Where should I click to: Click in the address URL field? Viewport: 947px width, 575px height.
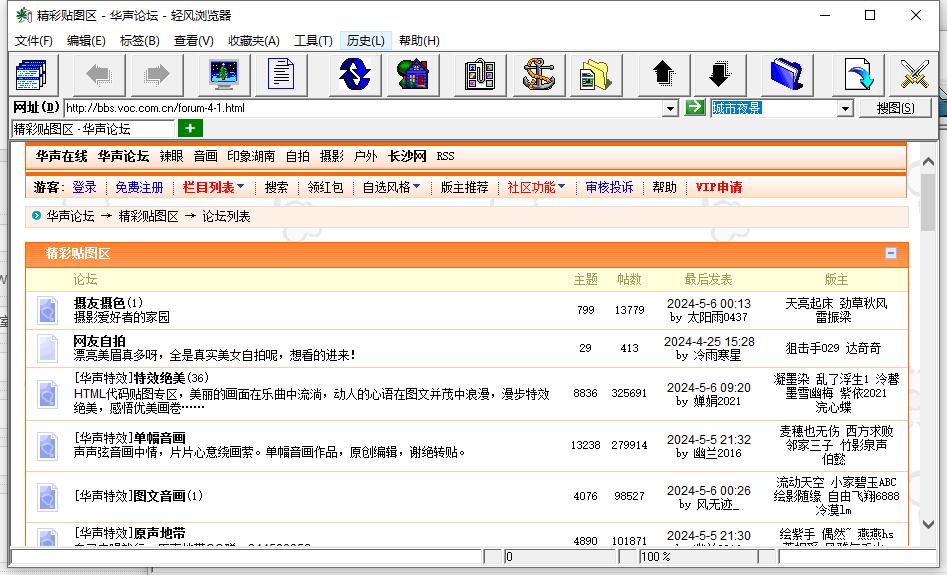360,108
